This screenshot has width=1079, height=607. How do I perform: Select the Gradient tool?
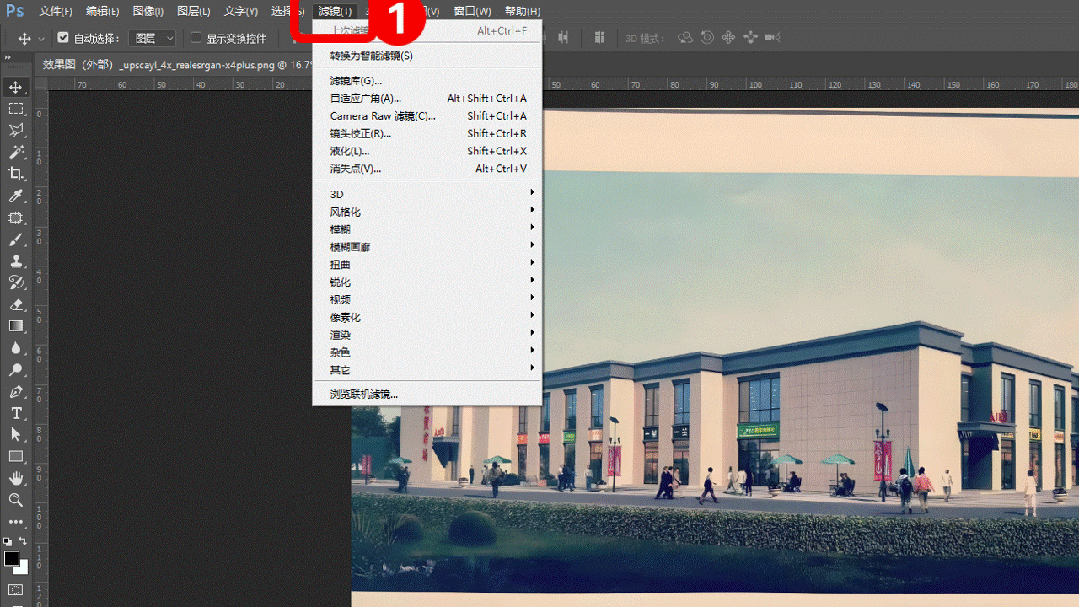16,326
